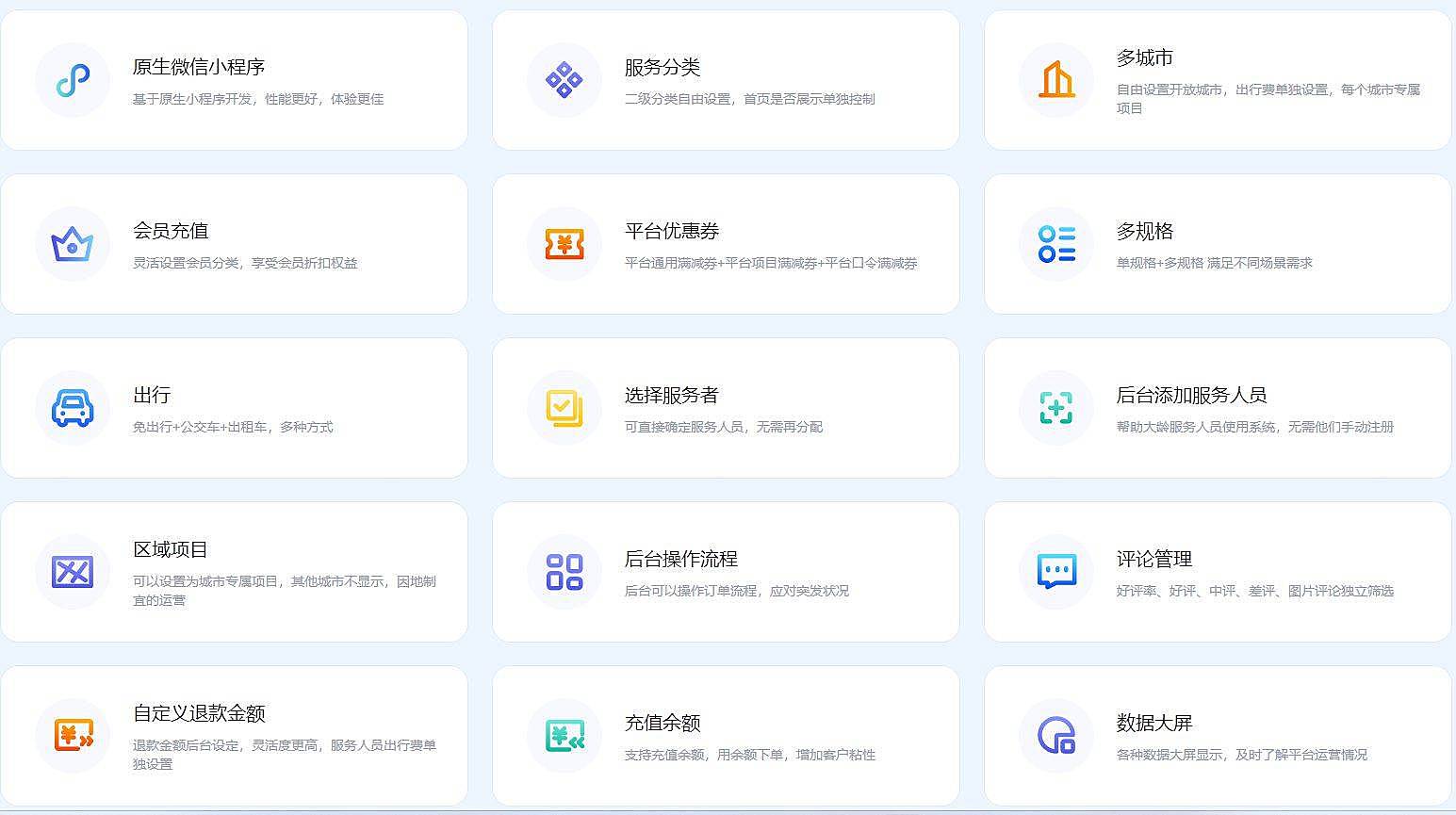Click the 数据大屏 pie chart icon
Viewport: 1456px width, 815px height.
(1056, 736)
